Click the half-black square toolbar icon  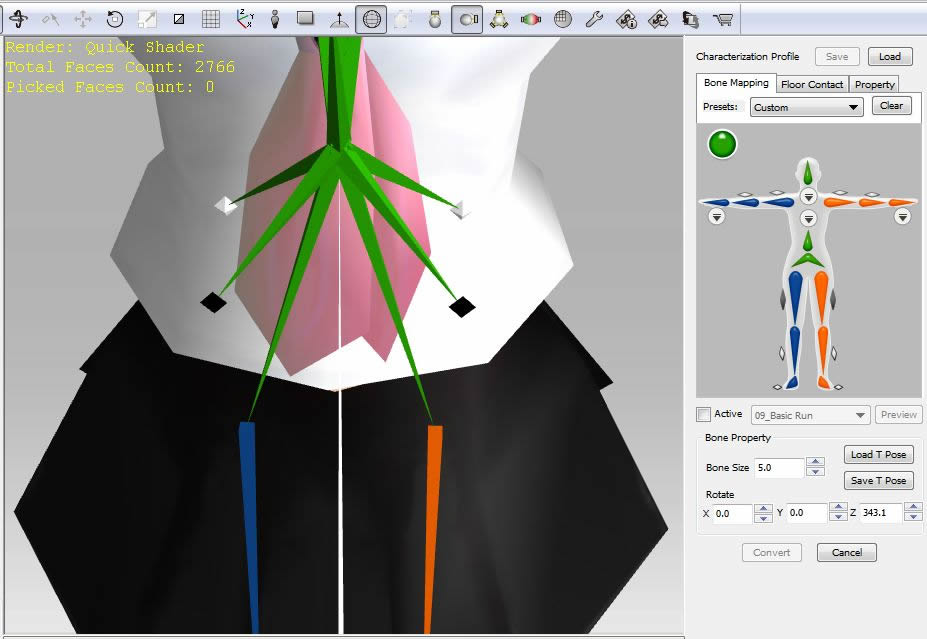pos(179,19)
